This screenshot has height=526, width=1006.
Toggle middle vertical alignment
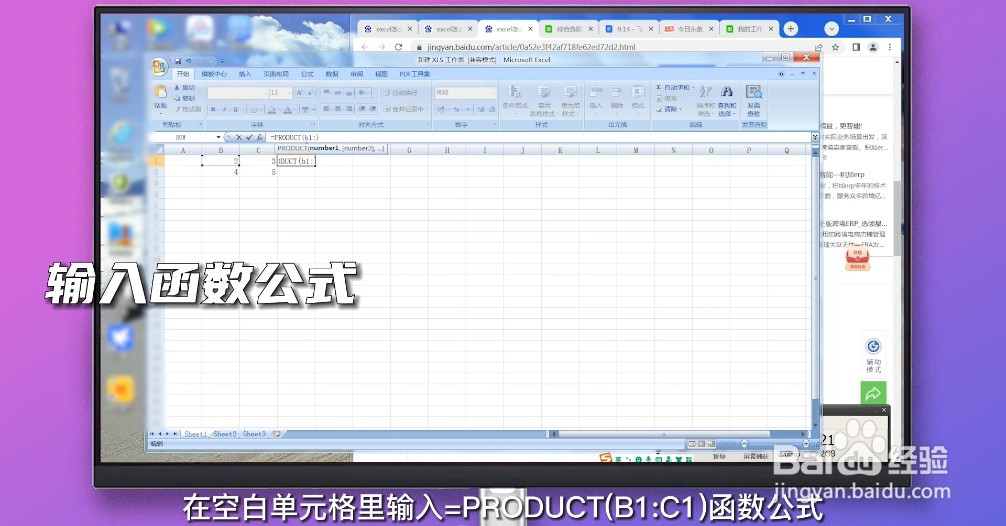[x=337, y=92]
